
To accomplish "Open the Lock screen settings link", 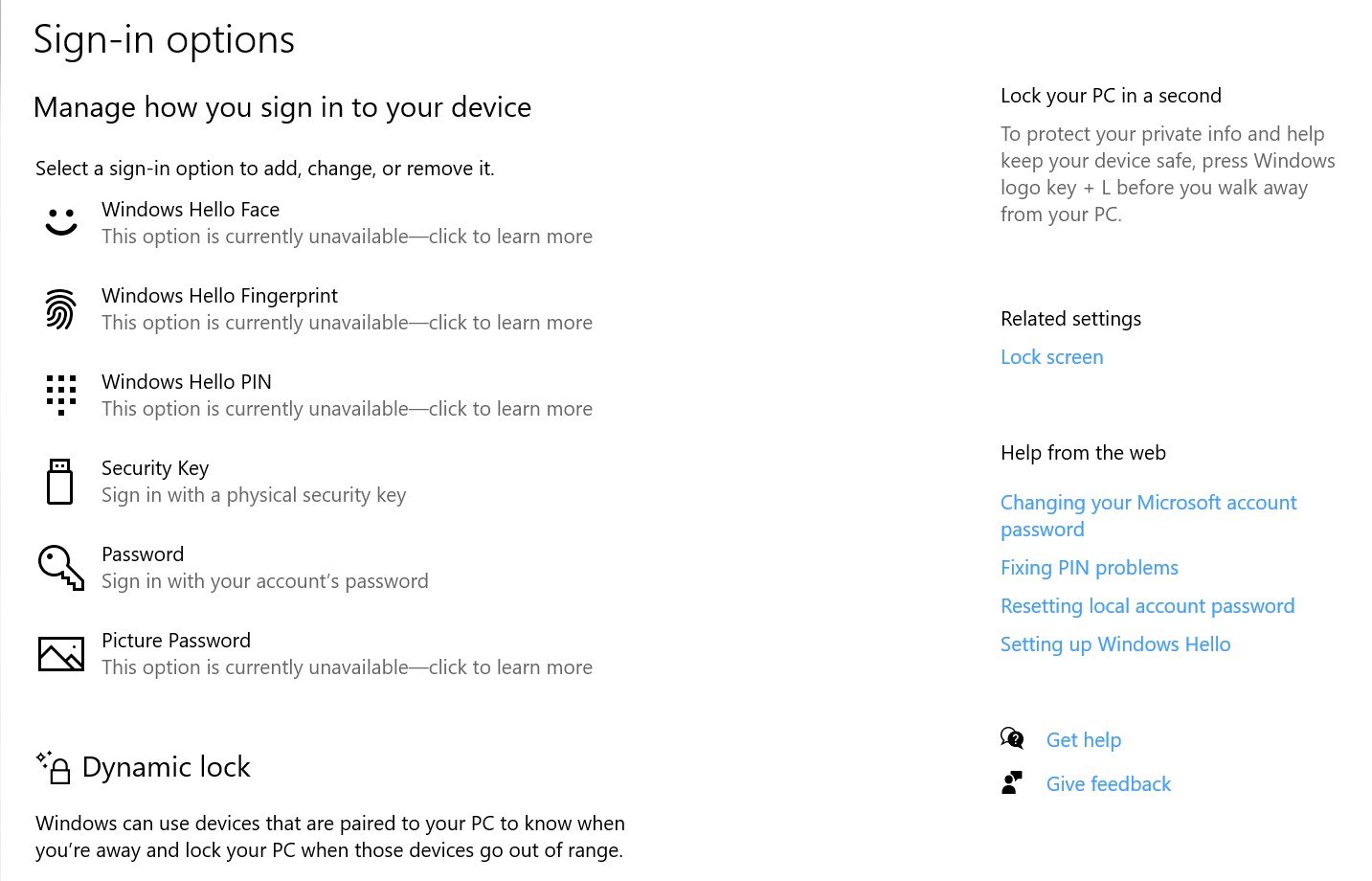I will (x=1052, y=357).
